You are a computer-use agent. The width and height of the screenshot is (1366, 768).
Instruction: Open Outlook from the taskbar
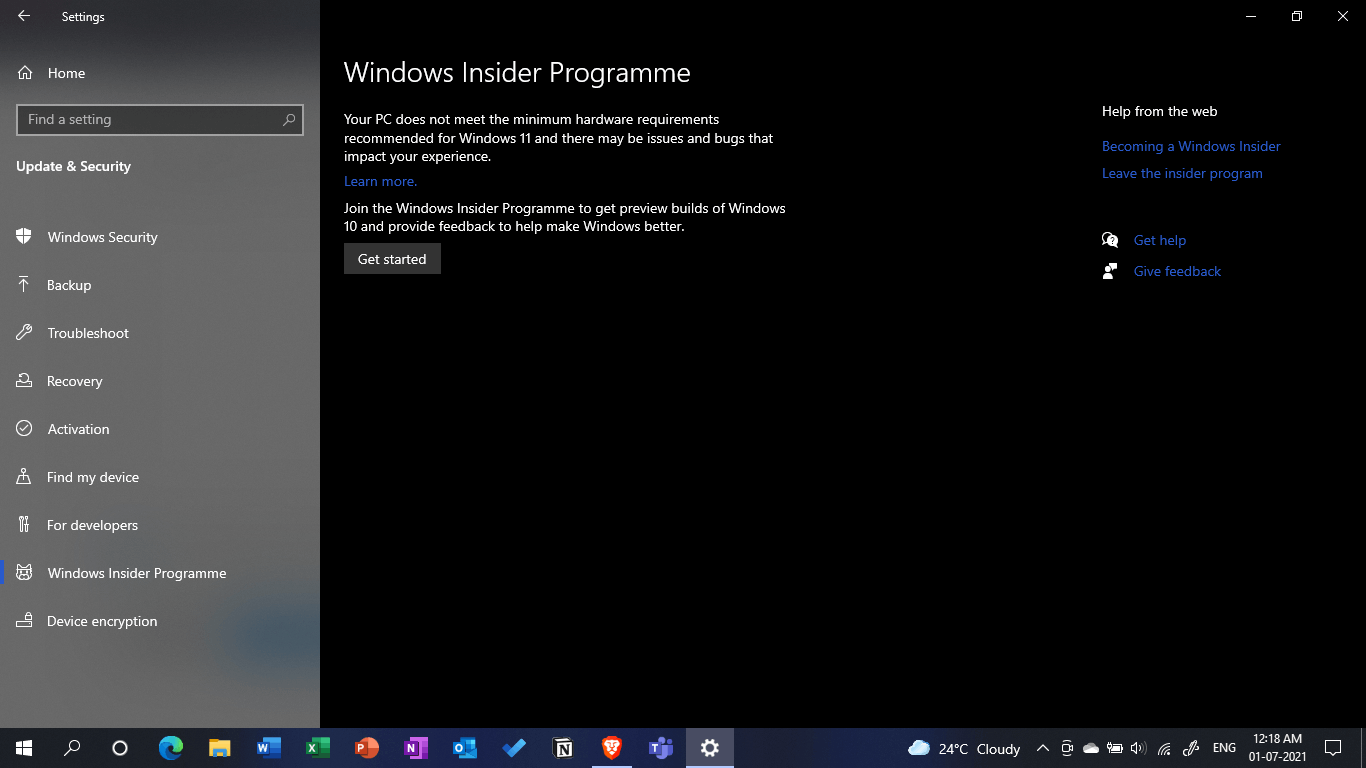465,748
